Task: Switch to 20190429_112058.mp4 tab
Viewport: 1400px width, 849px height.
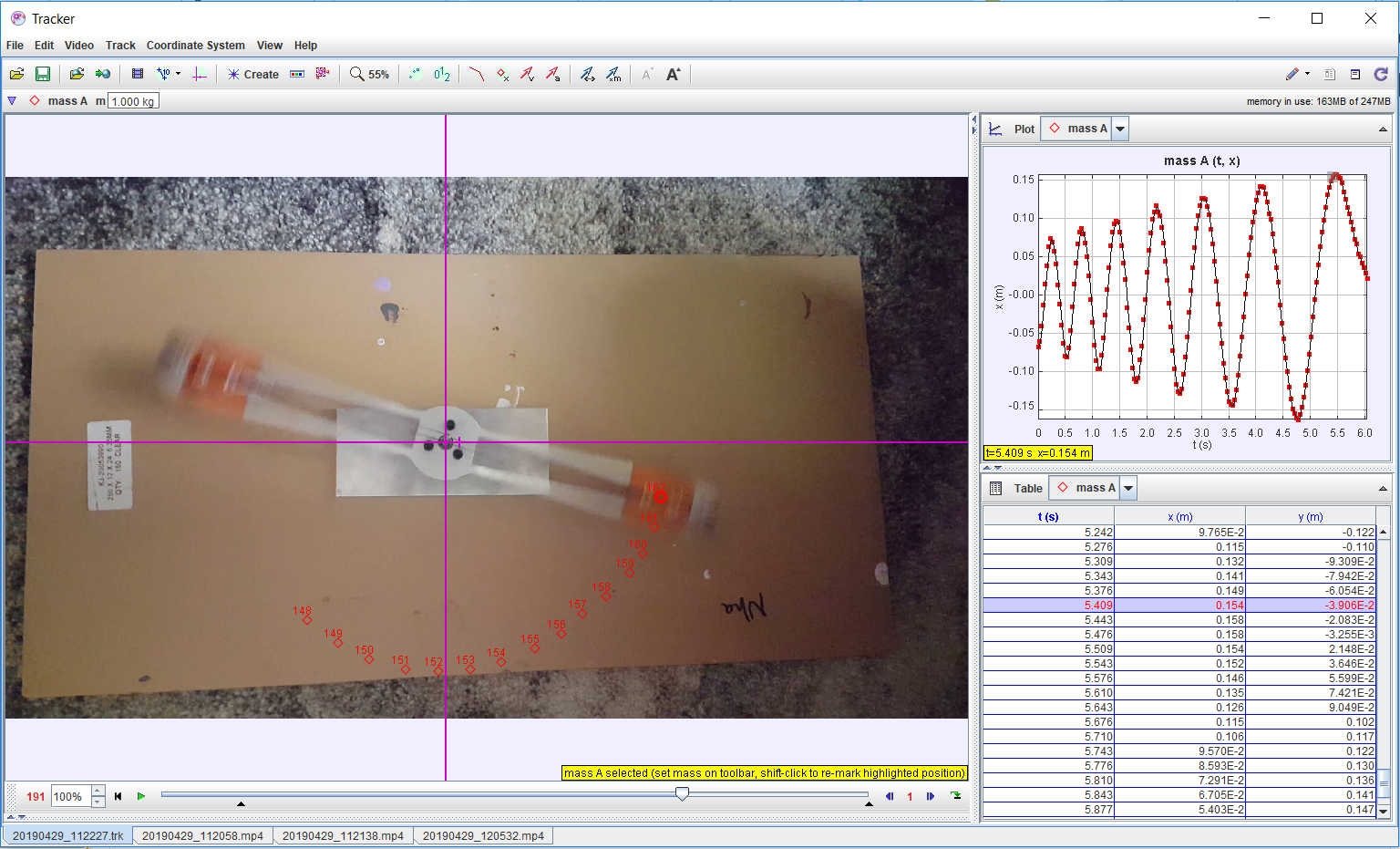Action: (202, 835)
